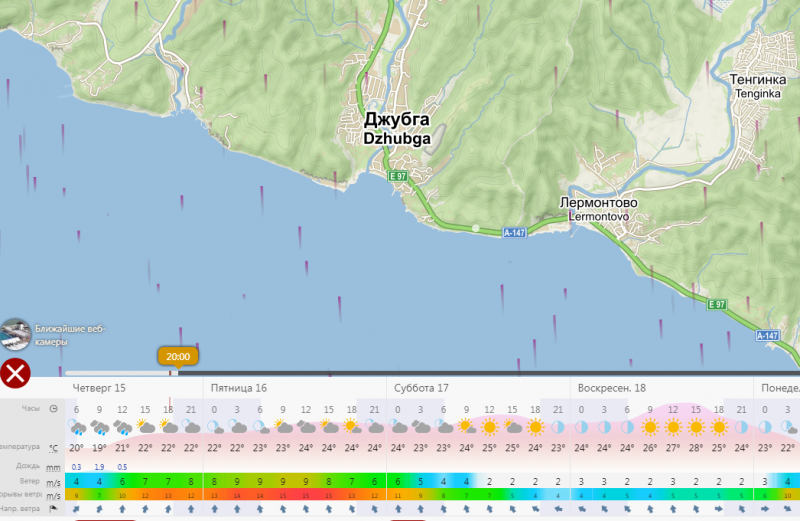Open the nearest webcams thumbnail
This screenshot has width=800, height=521.
15,333
